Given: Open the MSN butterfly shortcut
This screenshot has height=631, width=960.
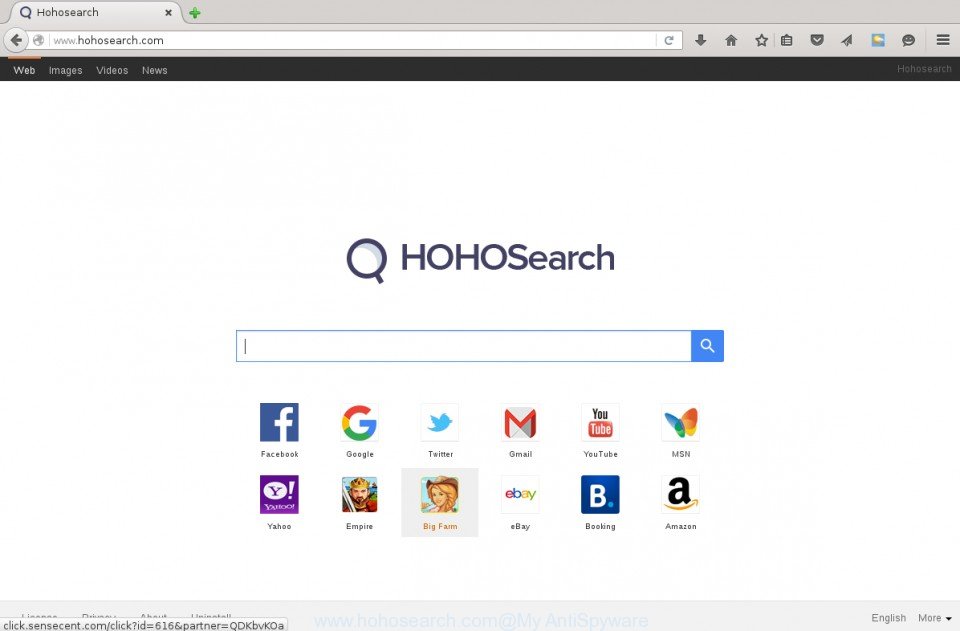Looking at the screenshot, I should 681,422.
